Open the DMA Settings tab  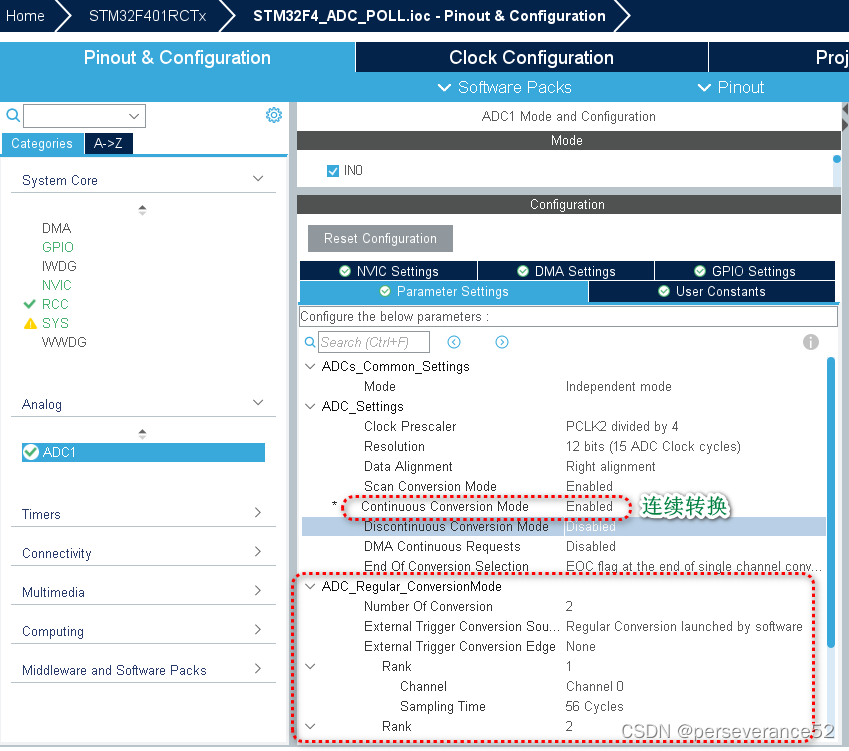[x=566, y=271]
